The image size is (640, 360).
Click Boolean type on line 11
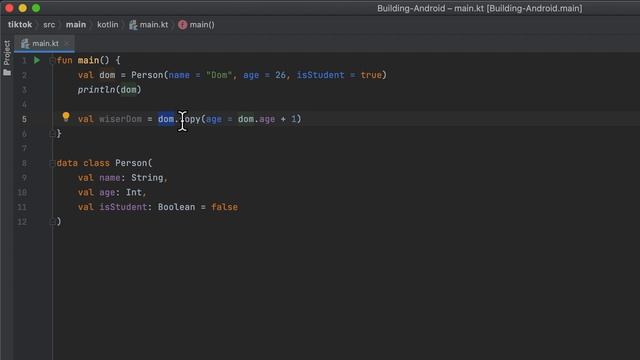coord(176,207)
